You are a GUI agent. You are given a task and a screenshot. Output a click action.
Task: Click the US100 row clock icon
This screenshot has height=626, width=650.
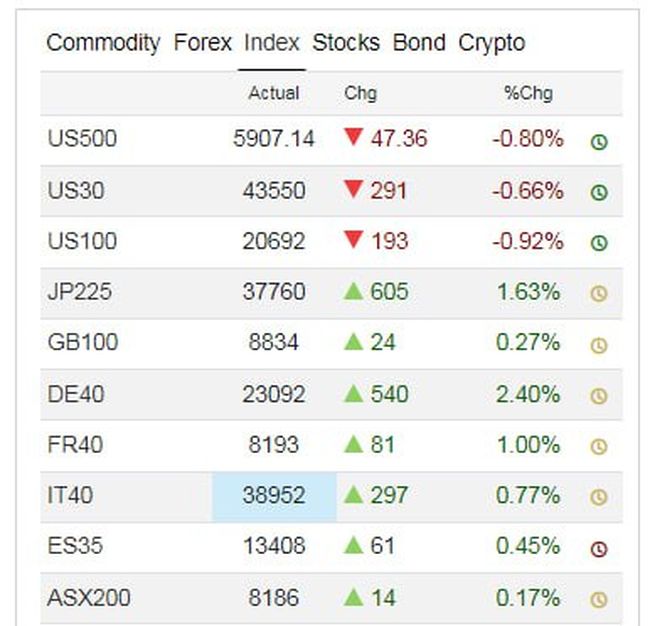[x=599, y=243]
